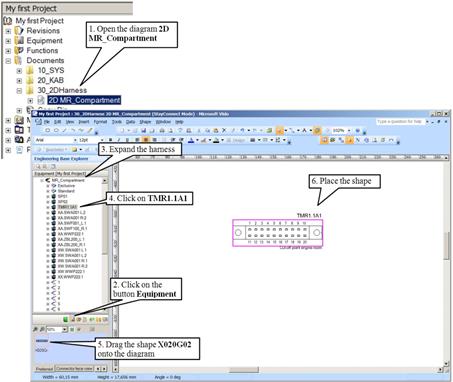Click the 2D MR_Compartment diagram icon
This screenshot has width=453, height=382.
41,100
